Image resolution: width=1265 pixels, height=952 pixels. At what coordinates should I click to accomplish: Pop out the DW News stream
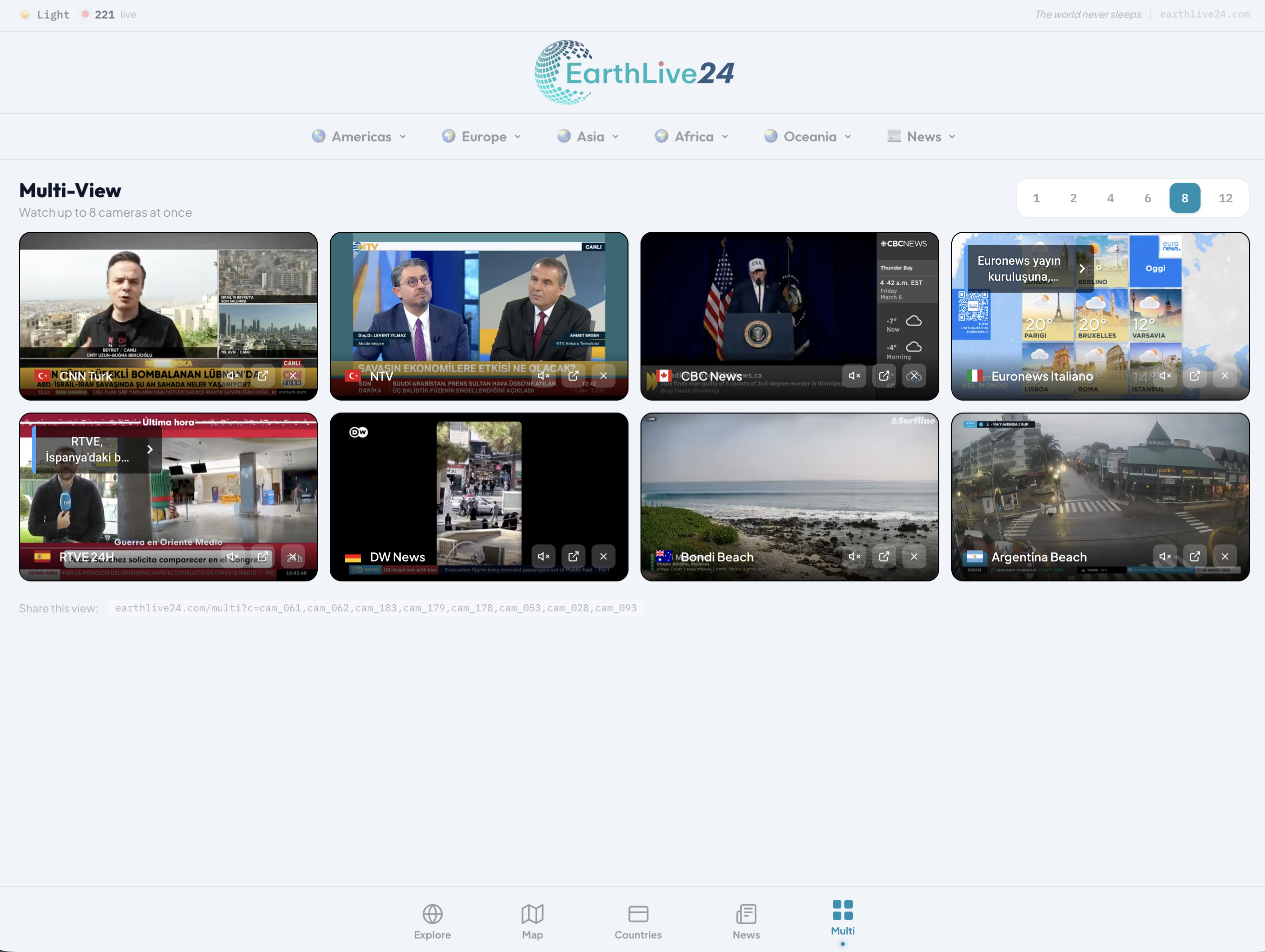tap(574, 556)
